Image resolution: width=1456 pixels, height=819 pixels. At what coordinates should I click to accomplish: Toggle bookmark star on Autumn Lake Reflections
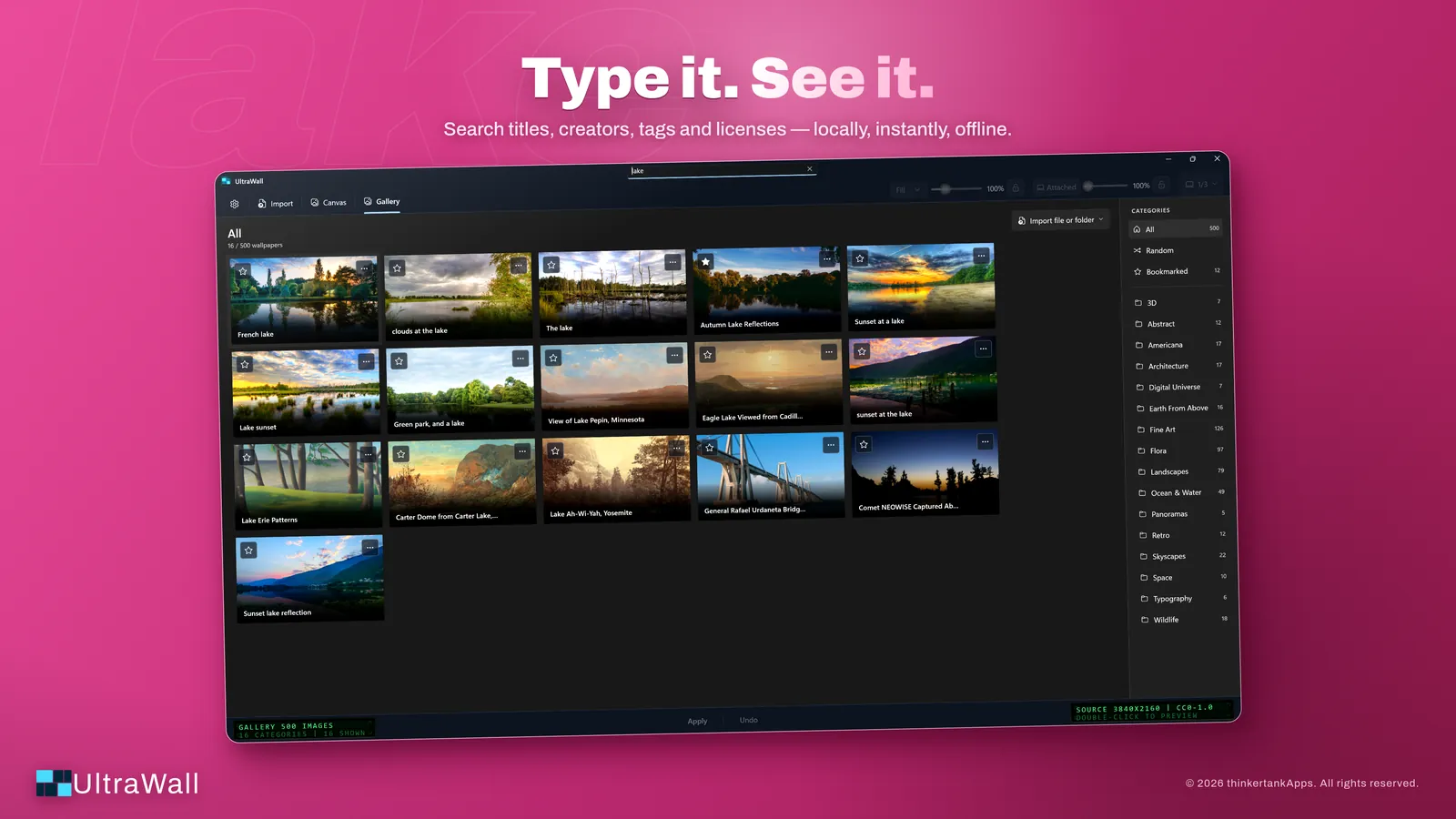(x=705, y=262)
